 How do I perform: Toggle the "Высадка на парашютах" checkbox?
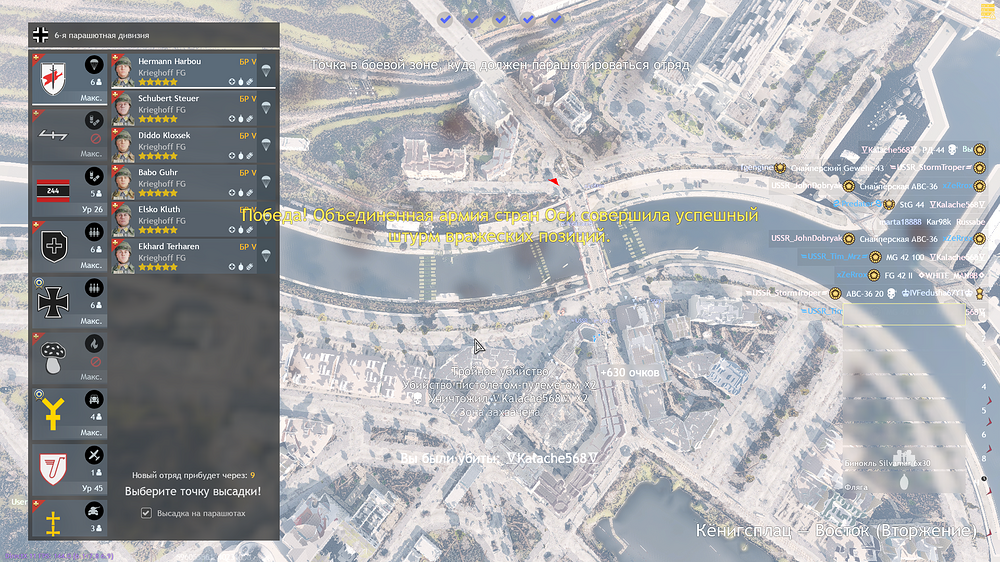146,513
